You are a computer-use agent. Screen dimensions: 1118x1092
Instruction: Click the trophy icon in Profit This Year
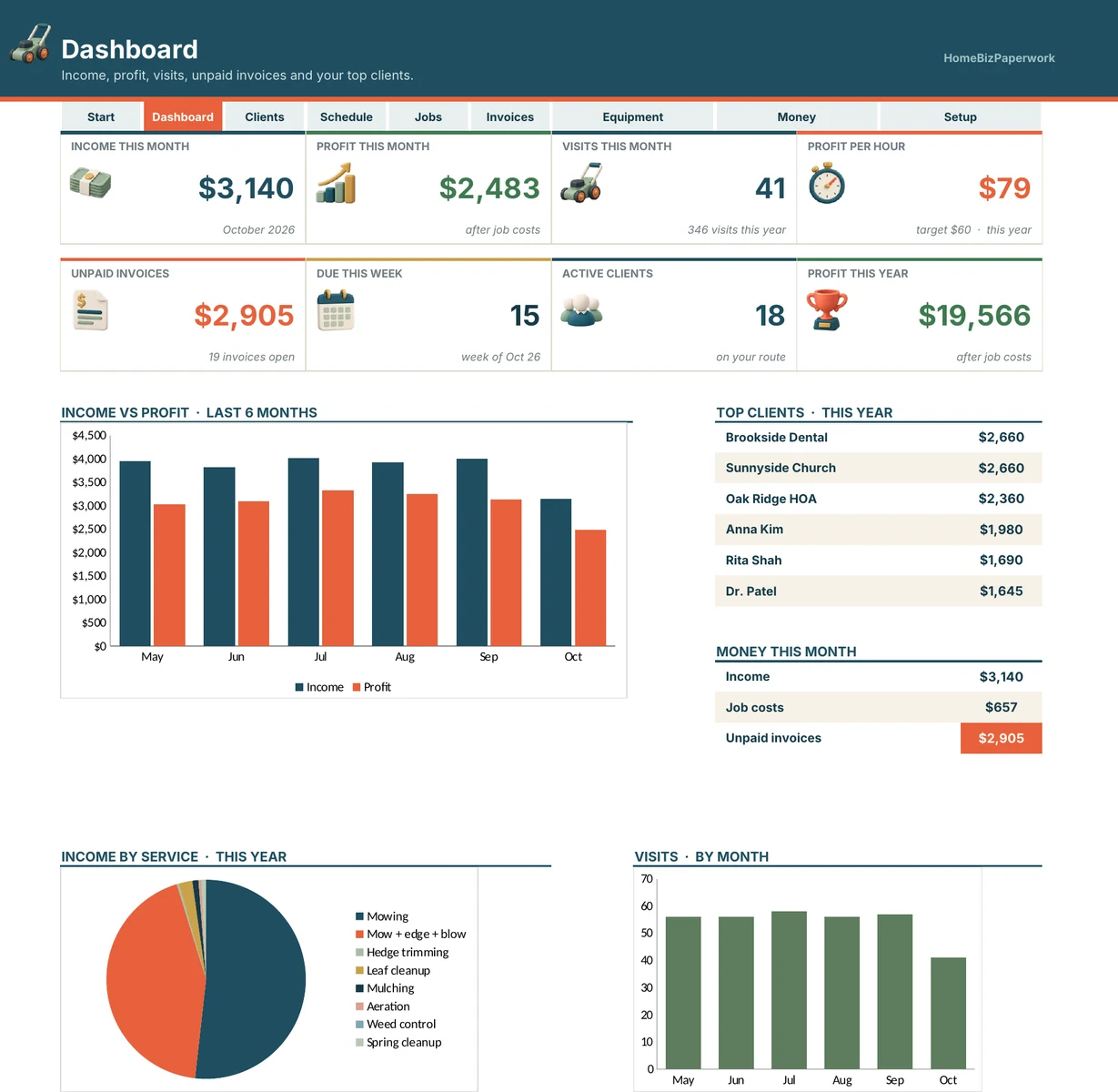click(x=827, y=310)
